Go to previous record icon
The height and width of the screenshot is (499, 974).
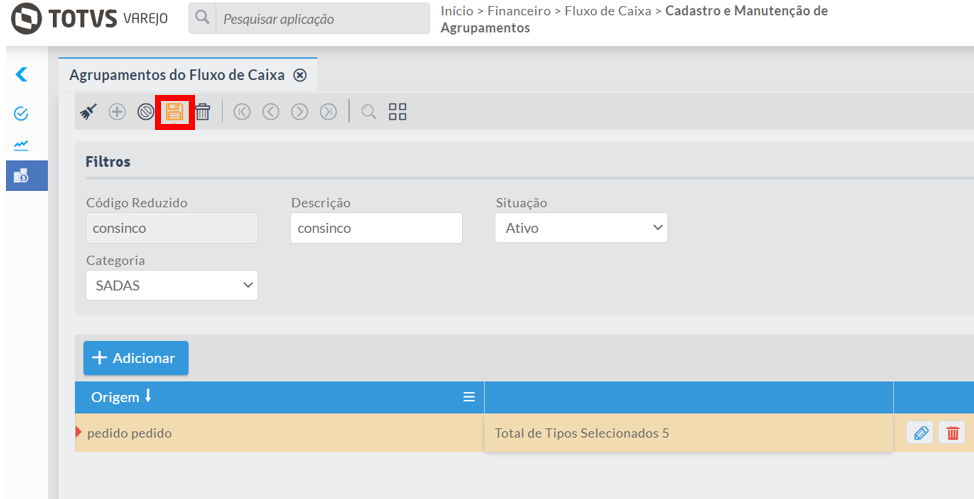(x=270, y=112)
